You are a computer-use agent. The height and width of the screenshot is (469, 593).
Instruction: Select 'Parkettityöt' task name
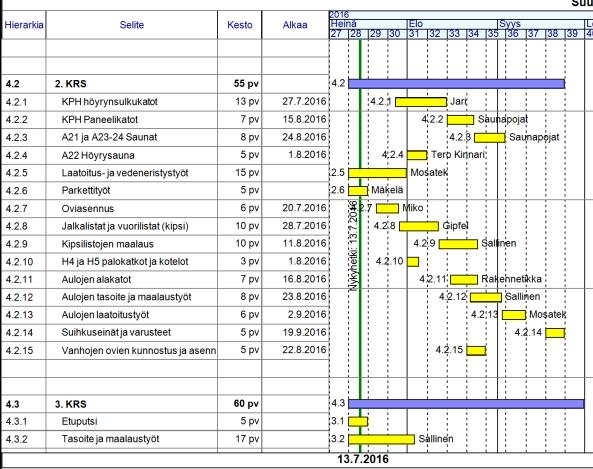[x=86, y=190]
